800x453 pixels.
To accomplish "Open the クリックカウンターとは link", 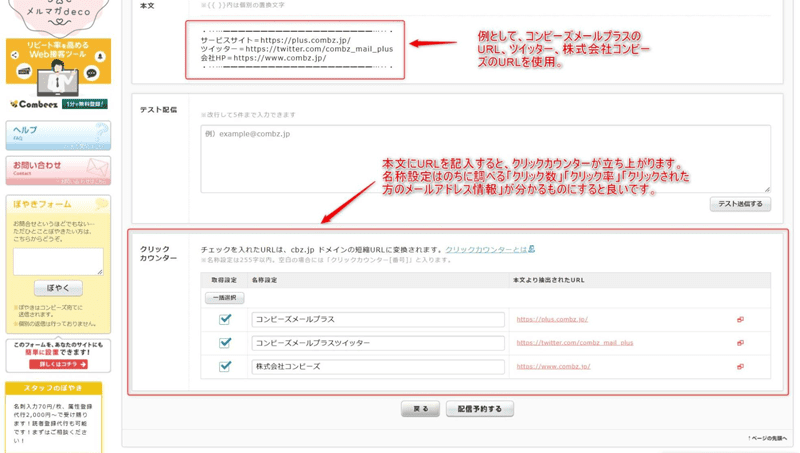I will [486, 249].
